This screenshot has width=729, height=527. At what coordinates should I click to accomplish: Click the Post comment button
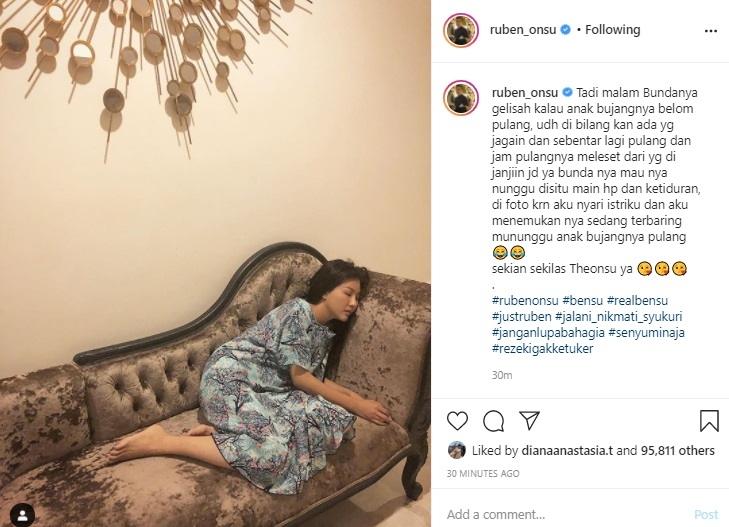(706, 514)
